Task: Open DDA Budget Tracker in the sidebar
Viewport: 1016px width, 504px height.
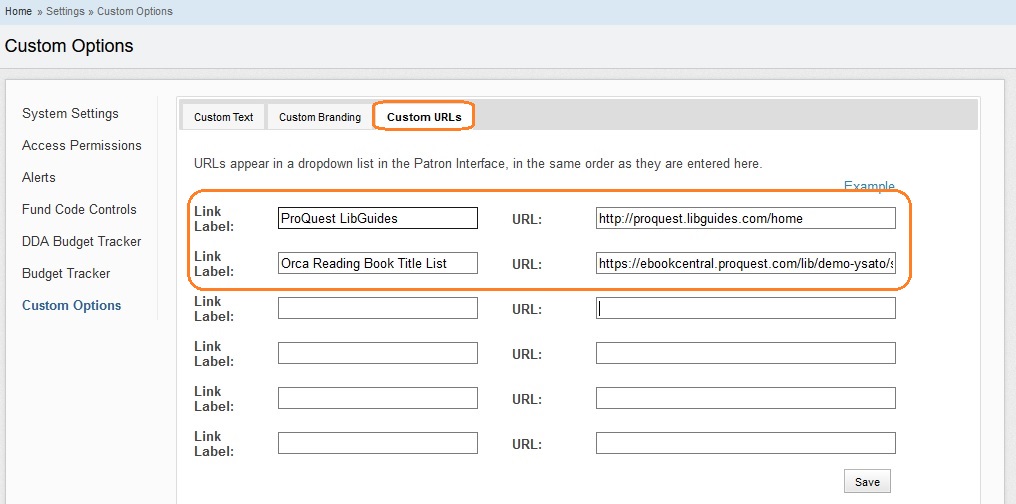Action: point(81,242)
